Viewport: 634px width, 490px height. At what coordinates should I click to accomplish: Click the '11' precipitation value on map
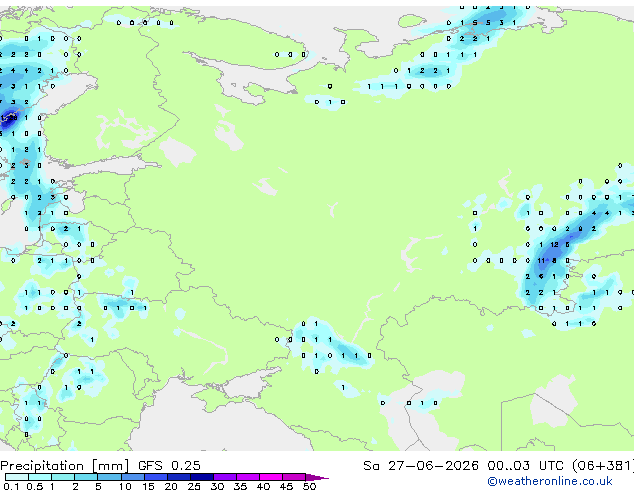point(541,261)
